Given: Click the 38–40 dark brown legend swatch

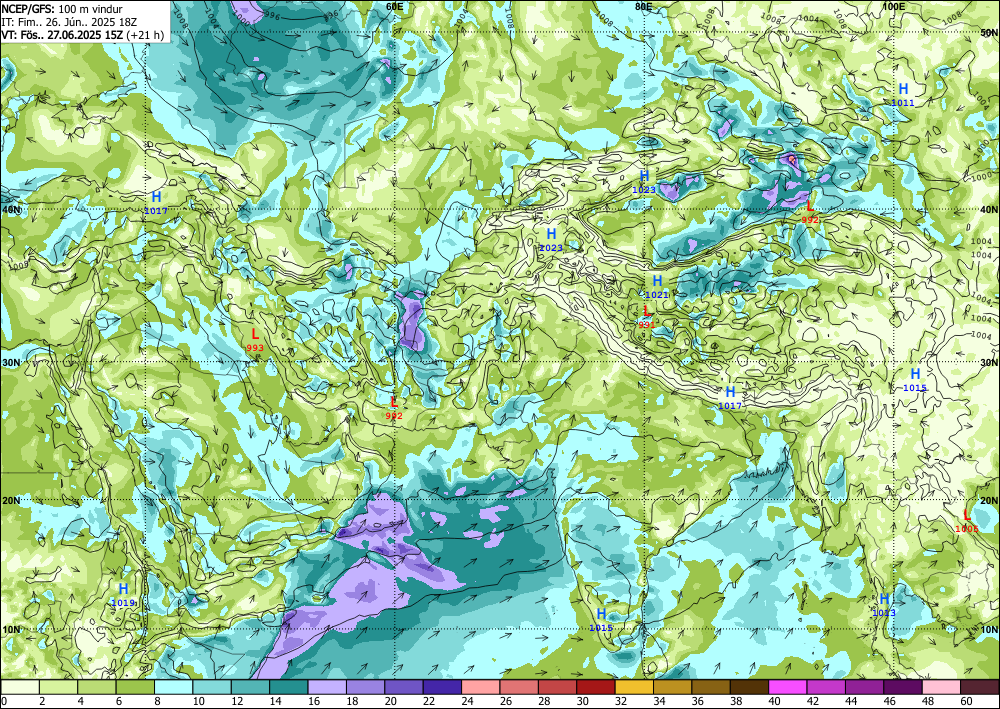Looking at the screenshot, I should [x=749, y=687].
